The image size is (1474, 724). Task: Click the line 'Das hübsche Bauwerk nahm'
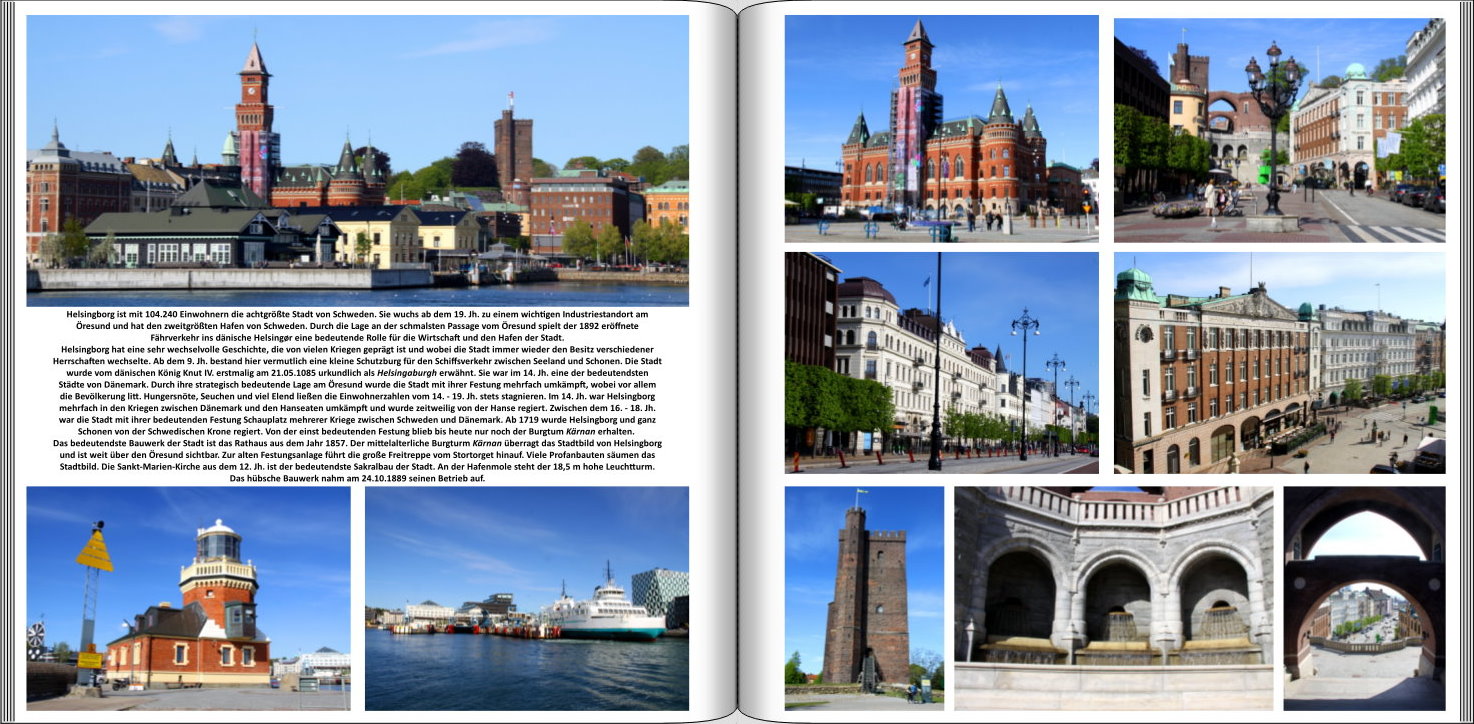[x=357, y=479]
